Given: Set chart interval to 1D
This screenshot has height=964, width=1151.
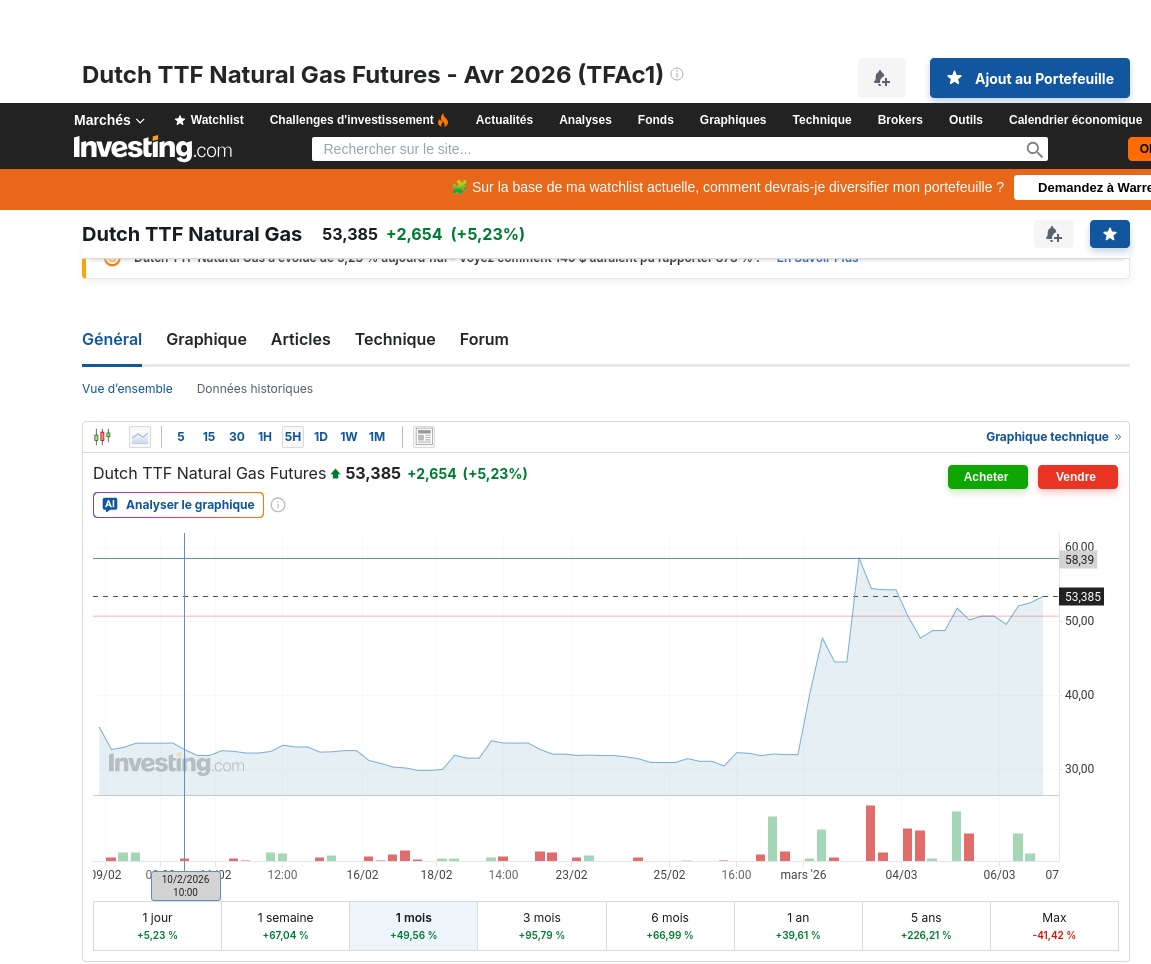Looking at the screenshot, I should pos(321,437).
